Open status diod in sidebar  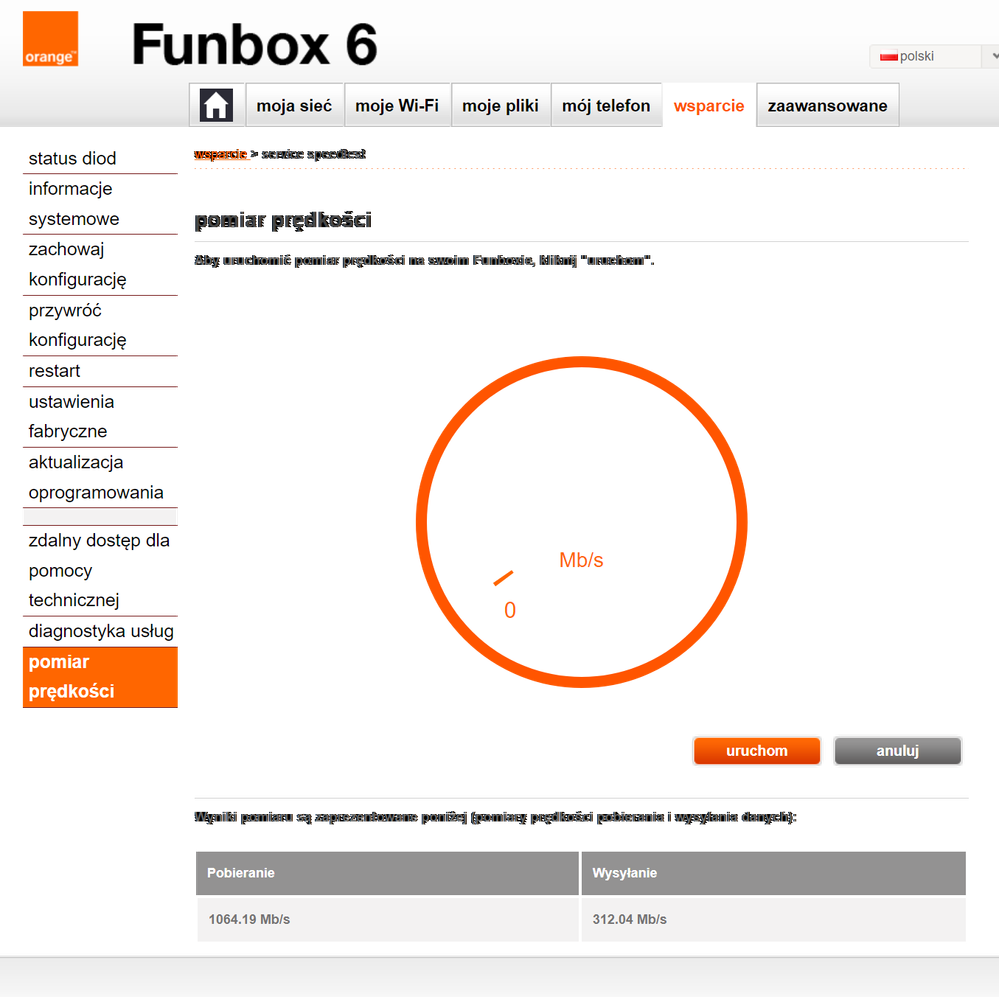[99, 158]
